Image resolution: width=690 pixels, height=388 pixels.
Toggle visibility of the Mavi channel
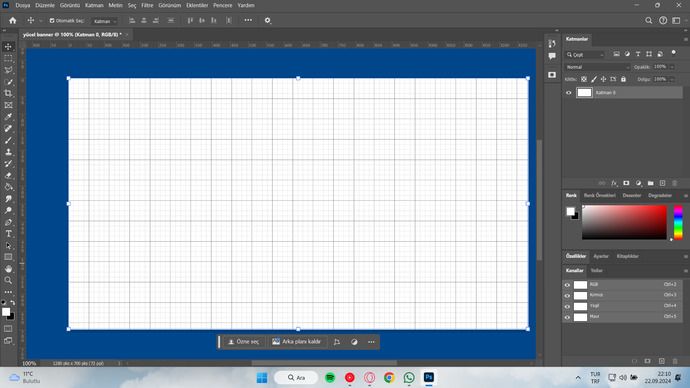coord(567,317)
